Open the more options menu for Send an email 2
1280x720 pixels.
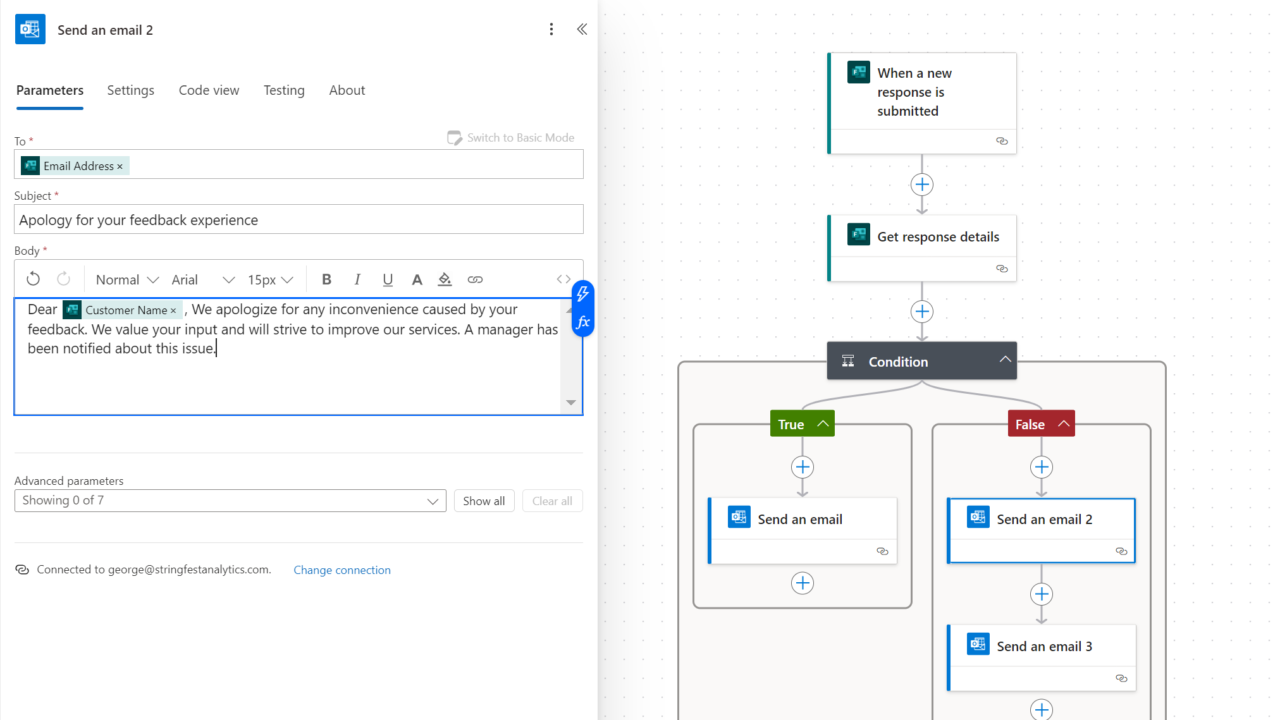coord(551,30)
